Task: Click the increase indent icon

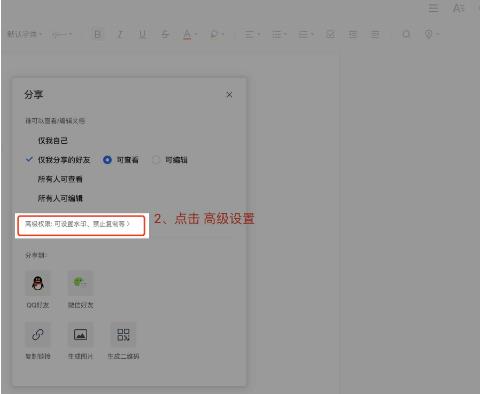Action: coord(375,34)
